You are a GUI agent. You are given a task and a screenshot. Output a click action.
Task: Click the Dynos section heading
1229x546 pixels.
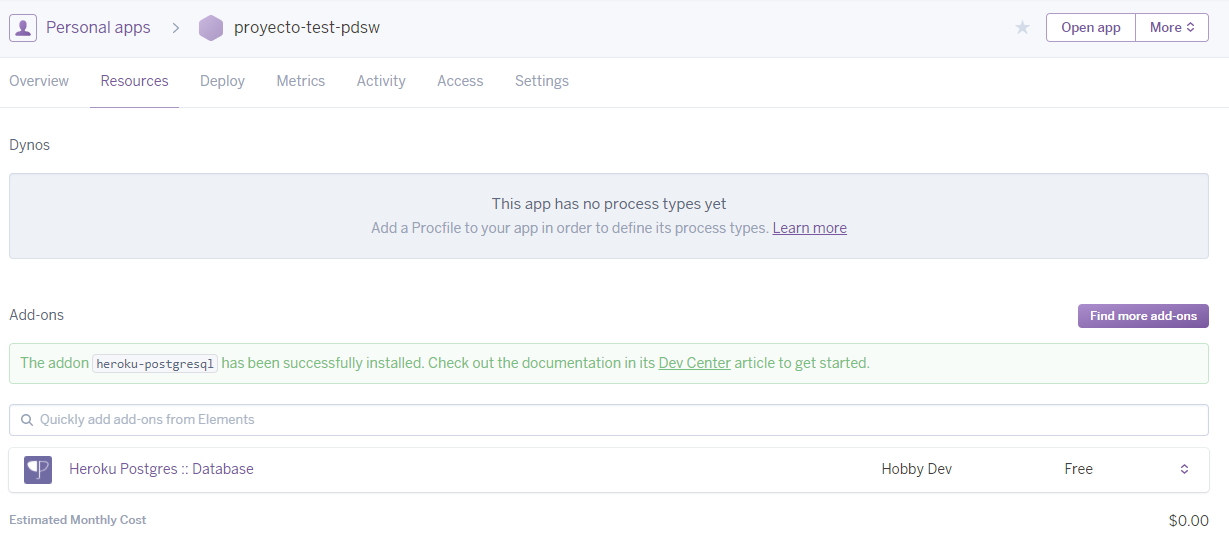point(29,145)
